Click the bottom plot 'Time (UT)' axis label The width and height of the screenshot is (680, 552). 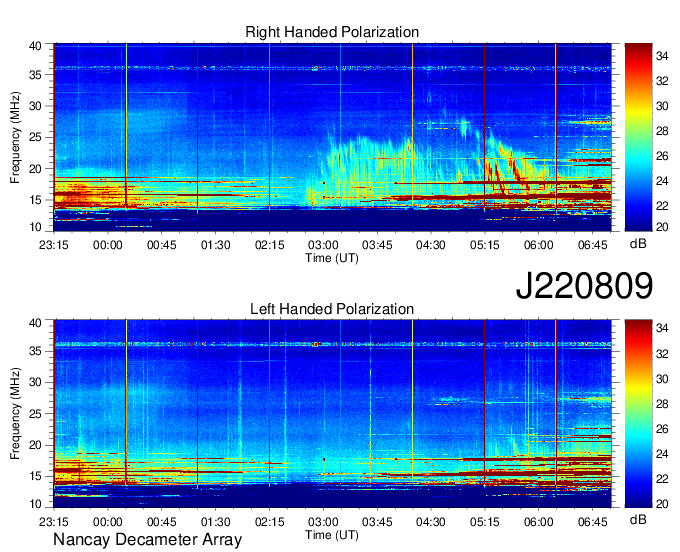click(x=332, y=535)
